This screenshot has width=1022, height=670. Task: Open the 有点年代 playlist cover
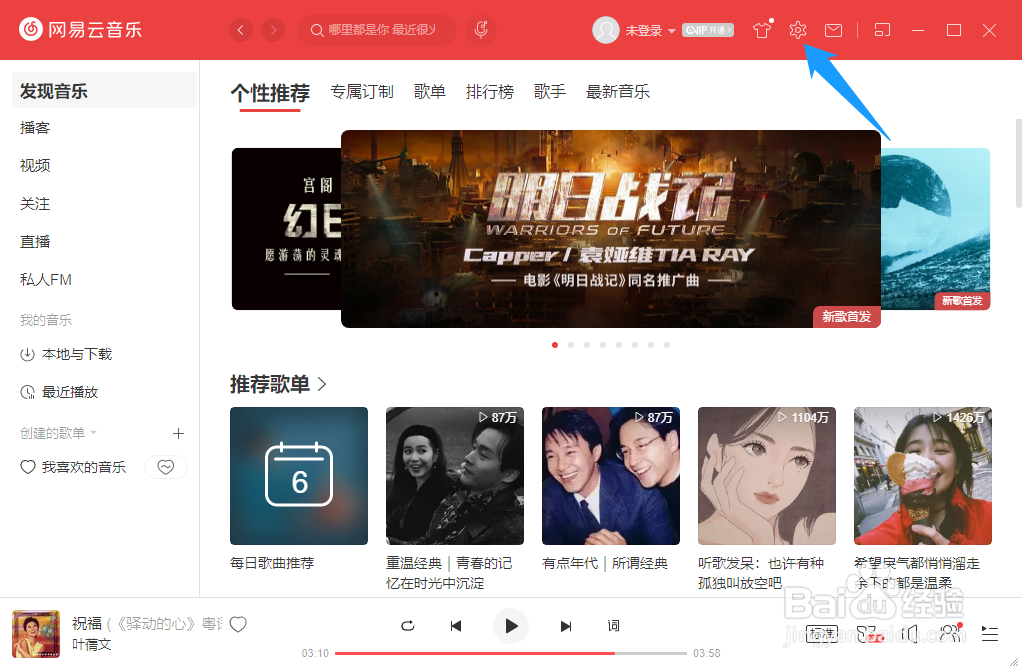click(611, 476)
